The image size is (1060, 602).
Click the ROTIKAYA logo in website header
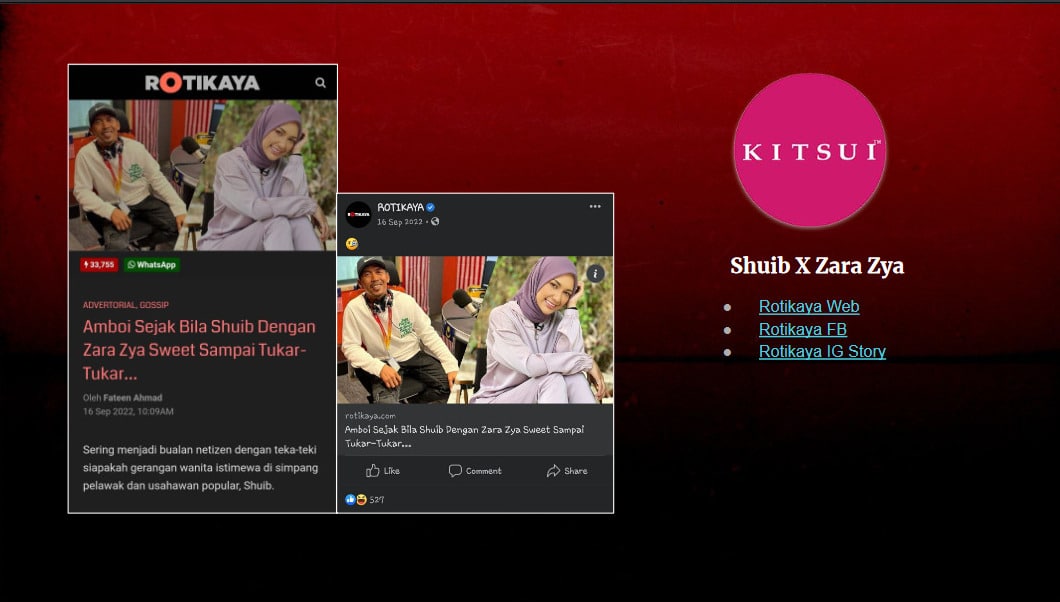[202, 83]
